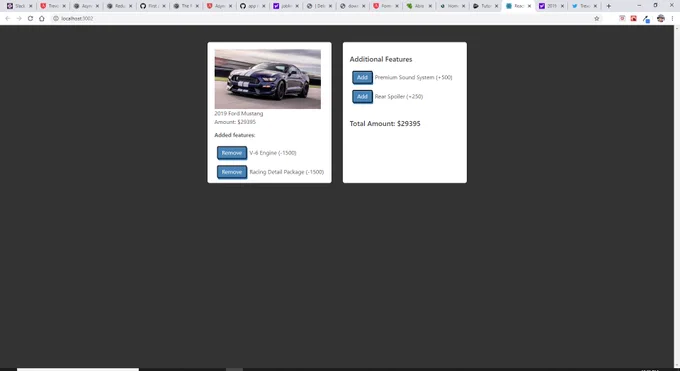Screen dimensions: 680x371
Task: Open the user profile avatar
Action: tap(660, 18)
